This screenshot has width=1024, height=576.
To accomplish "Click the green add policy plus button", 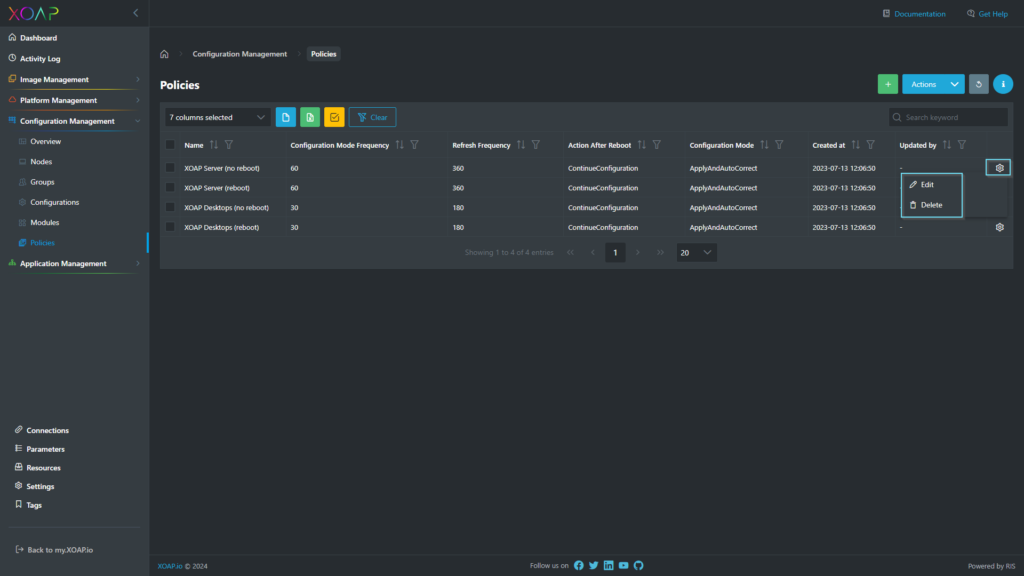I will coord(888,84).
